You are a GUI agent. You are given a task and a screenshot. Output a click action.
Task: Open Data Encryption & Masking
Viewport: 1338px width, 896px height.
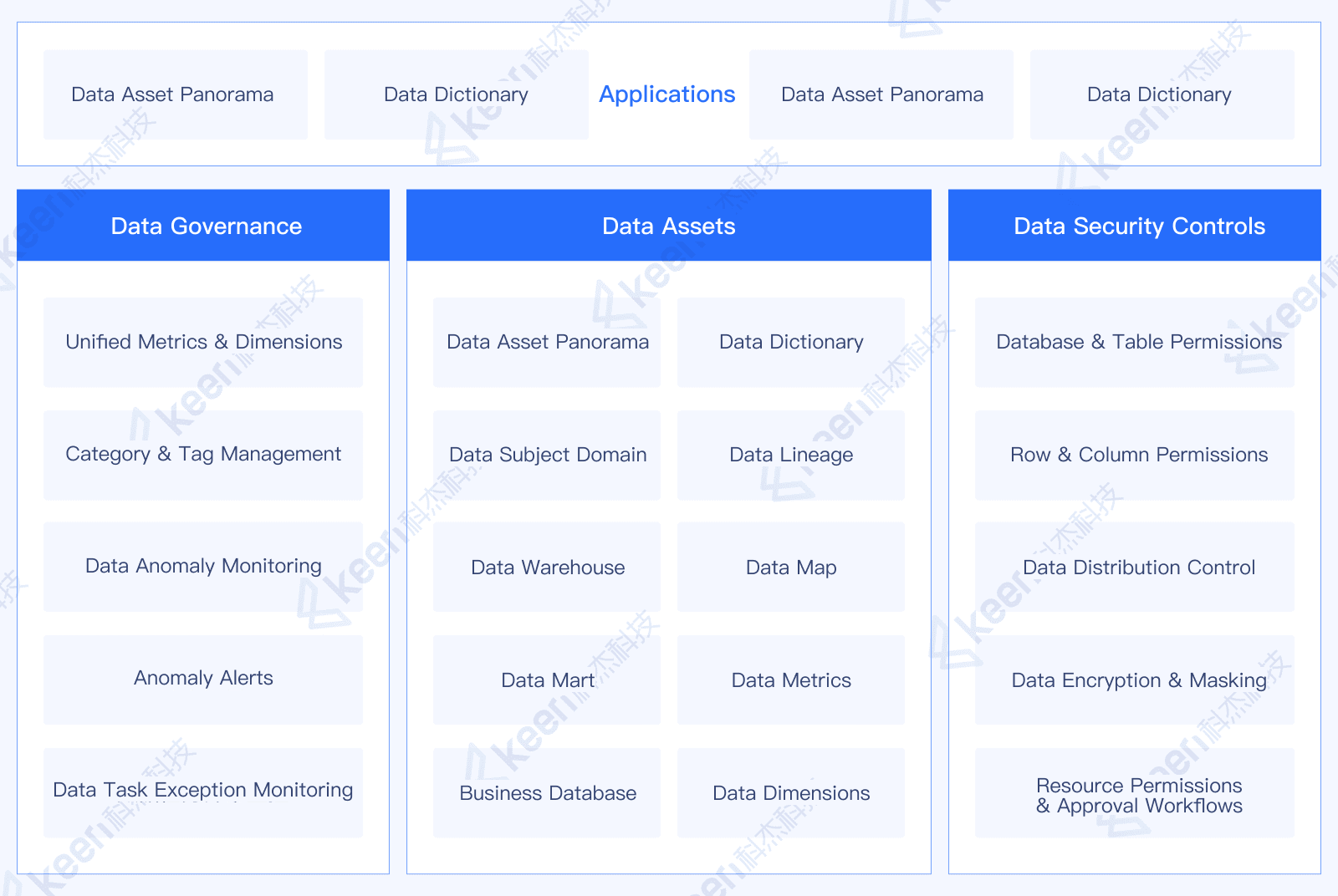point(1138,680)
